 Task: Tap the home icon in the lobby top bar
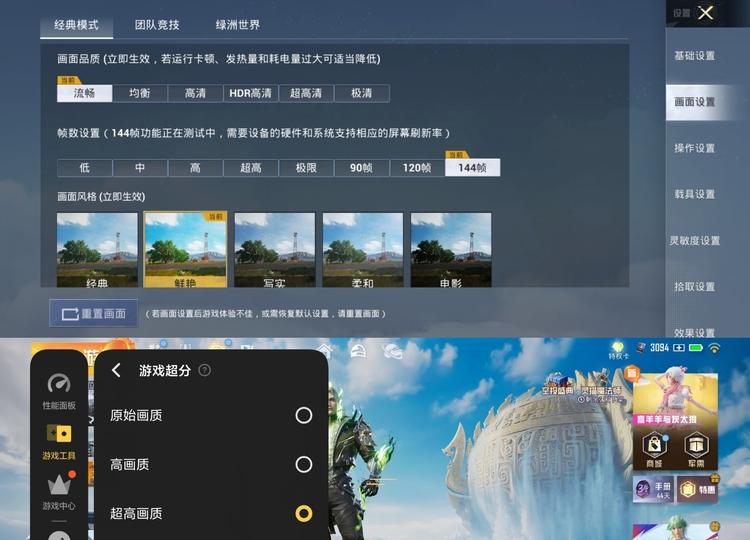[x=325, y=351]
